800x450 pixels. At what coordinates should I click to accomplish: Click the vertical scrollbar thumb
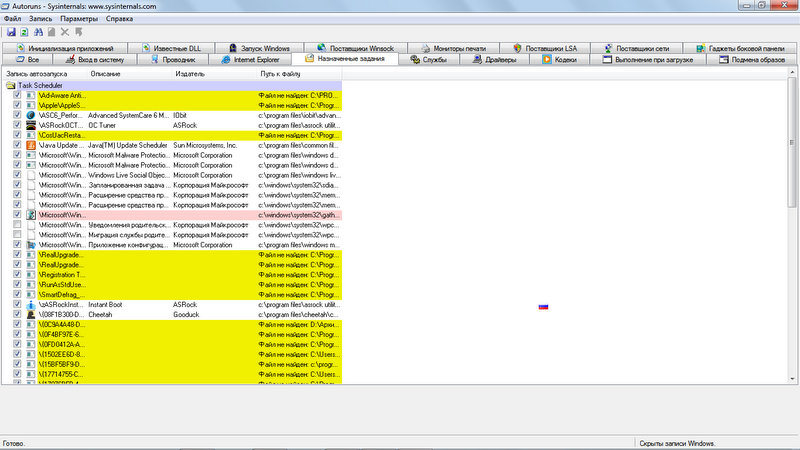pyautogui.click(x=792, y=142)
